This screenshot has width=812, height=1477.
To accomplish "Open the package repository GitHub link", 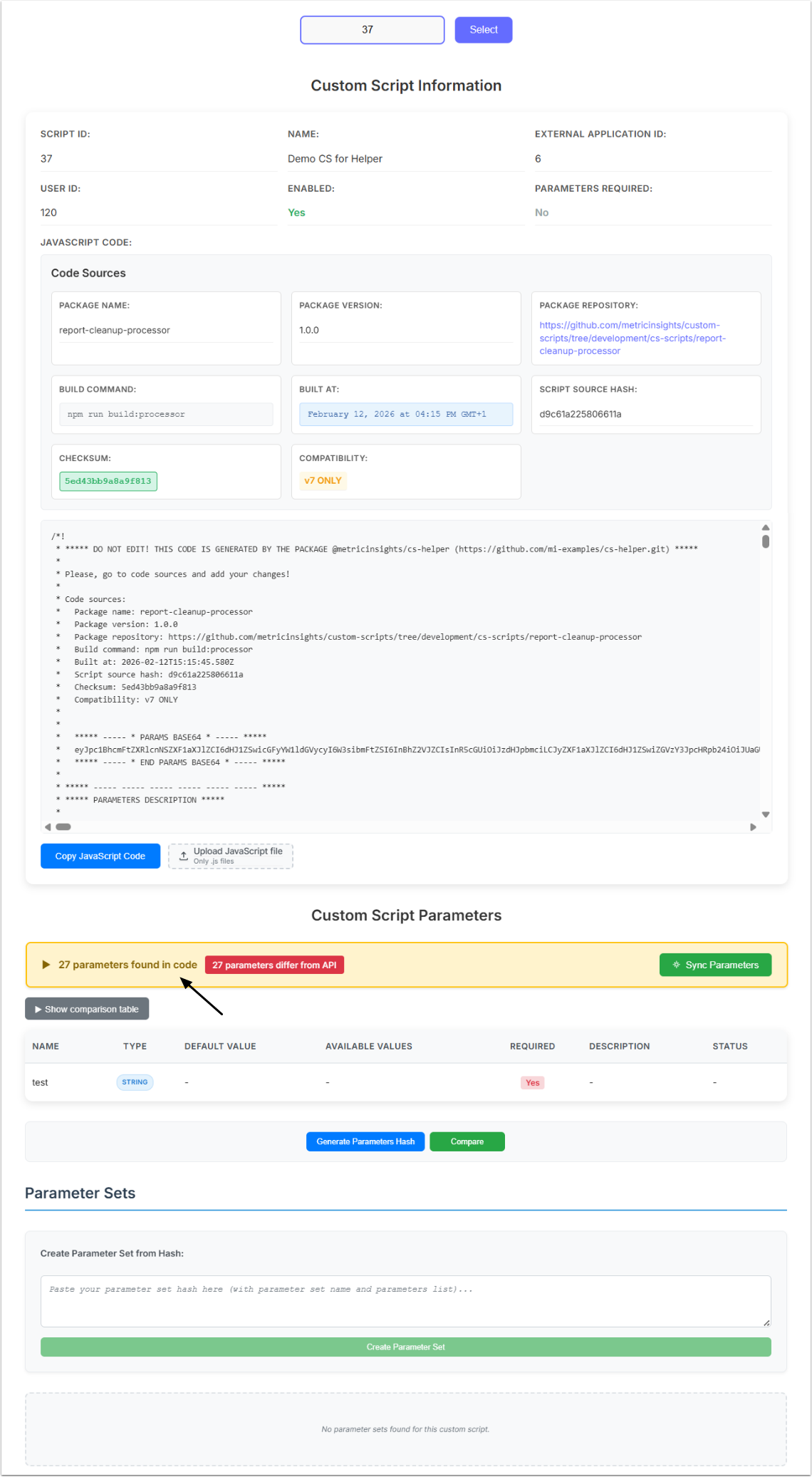I will point(632,338).
